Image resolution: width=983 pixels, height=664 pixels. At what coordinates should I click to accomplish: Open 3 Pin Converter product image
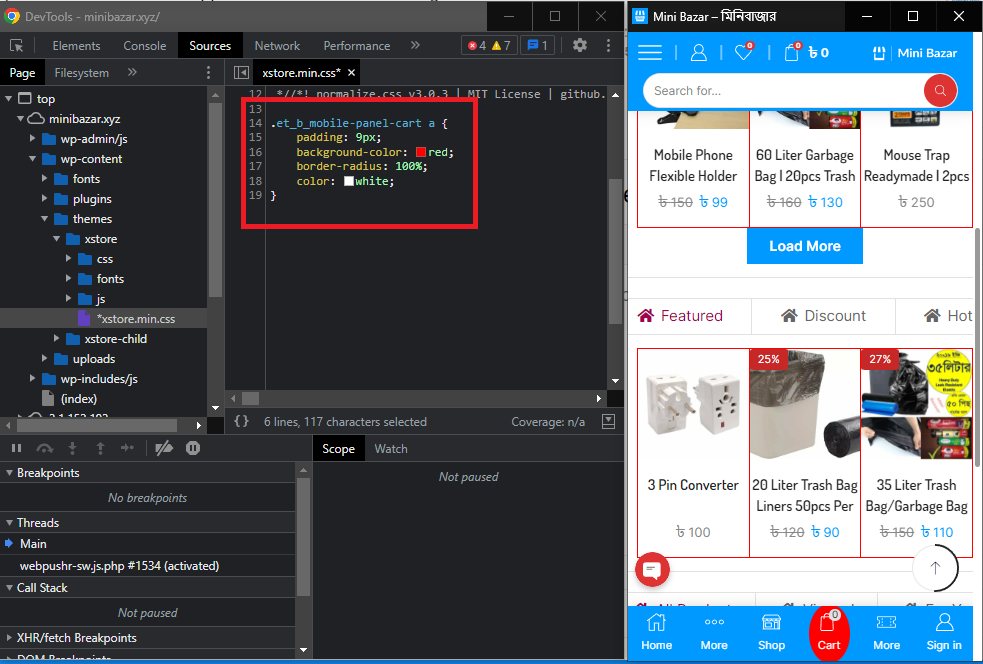click(693, 404)
